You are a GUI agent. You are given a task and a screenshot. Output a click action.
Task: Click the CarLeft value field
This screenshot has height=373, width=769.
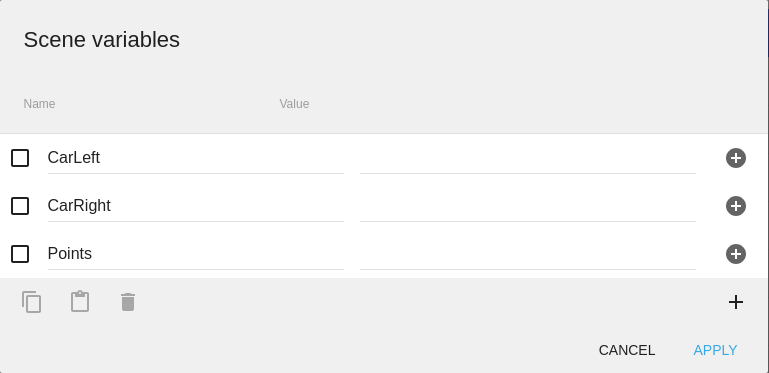tap(528, 158)
